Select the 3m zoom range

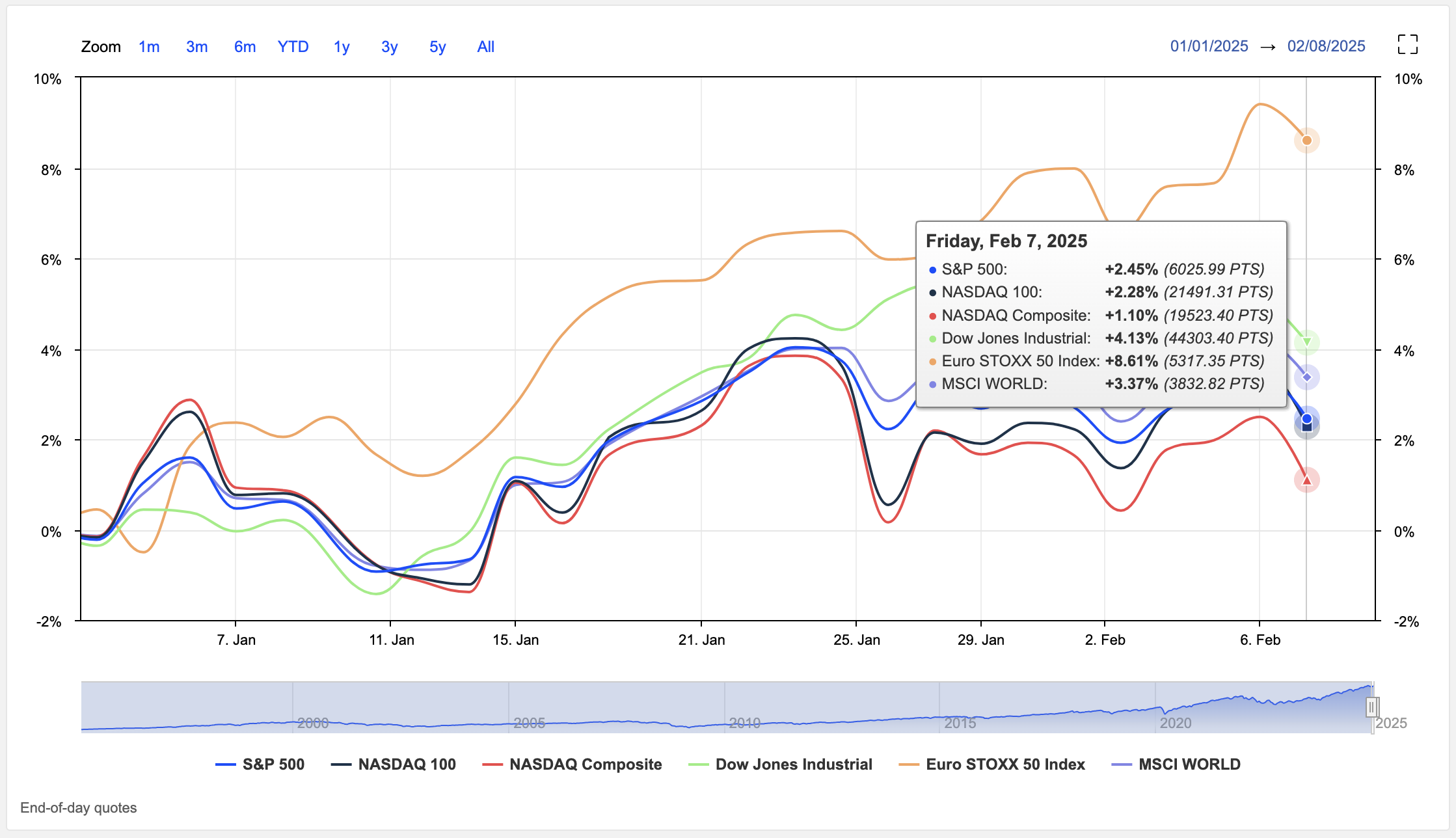[x=196, y=47]
